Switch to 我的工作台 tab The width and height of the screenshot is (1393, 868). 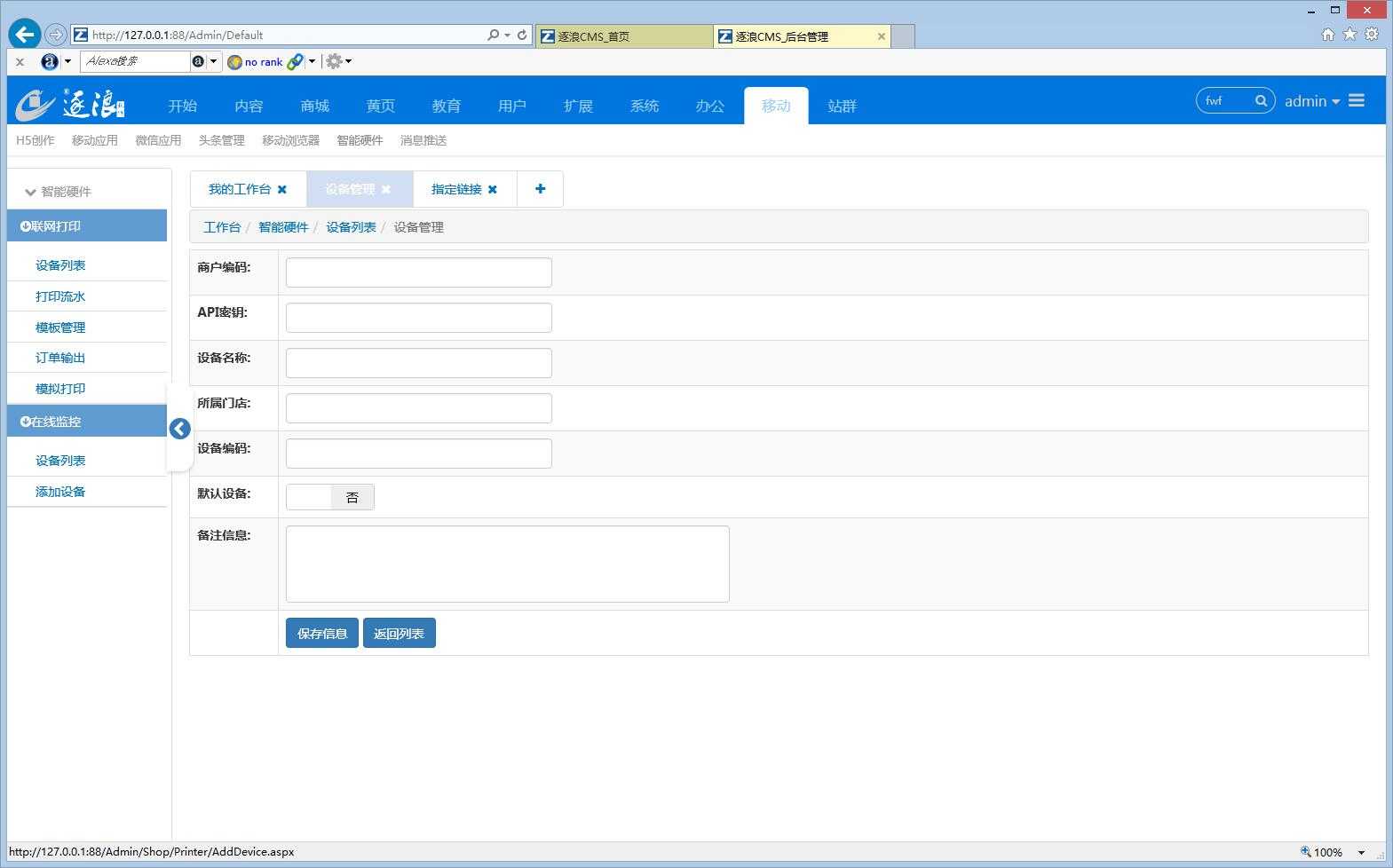[x=240, y=189]
